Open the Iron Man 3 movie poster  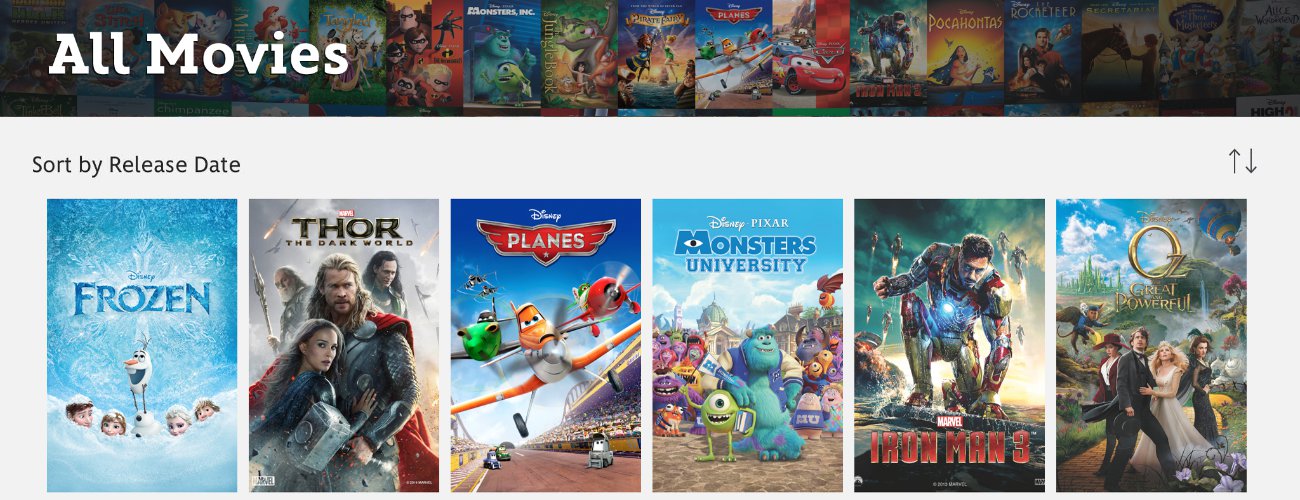coord(950,345)
